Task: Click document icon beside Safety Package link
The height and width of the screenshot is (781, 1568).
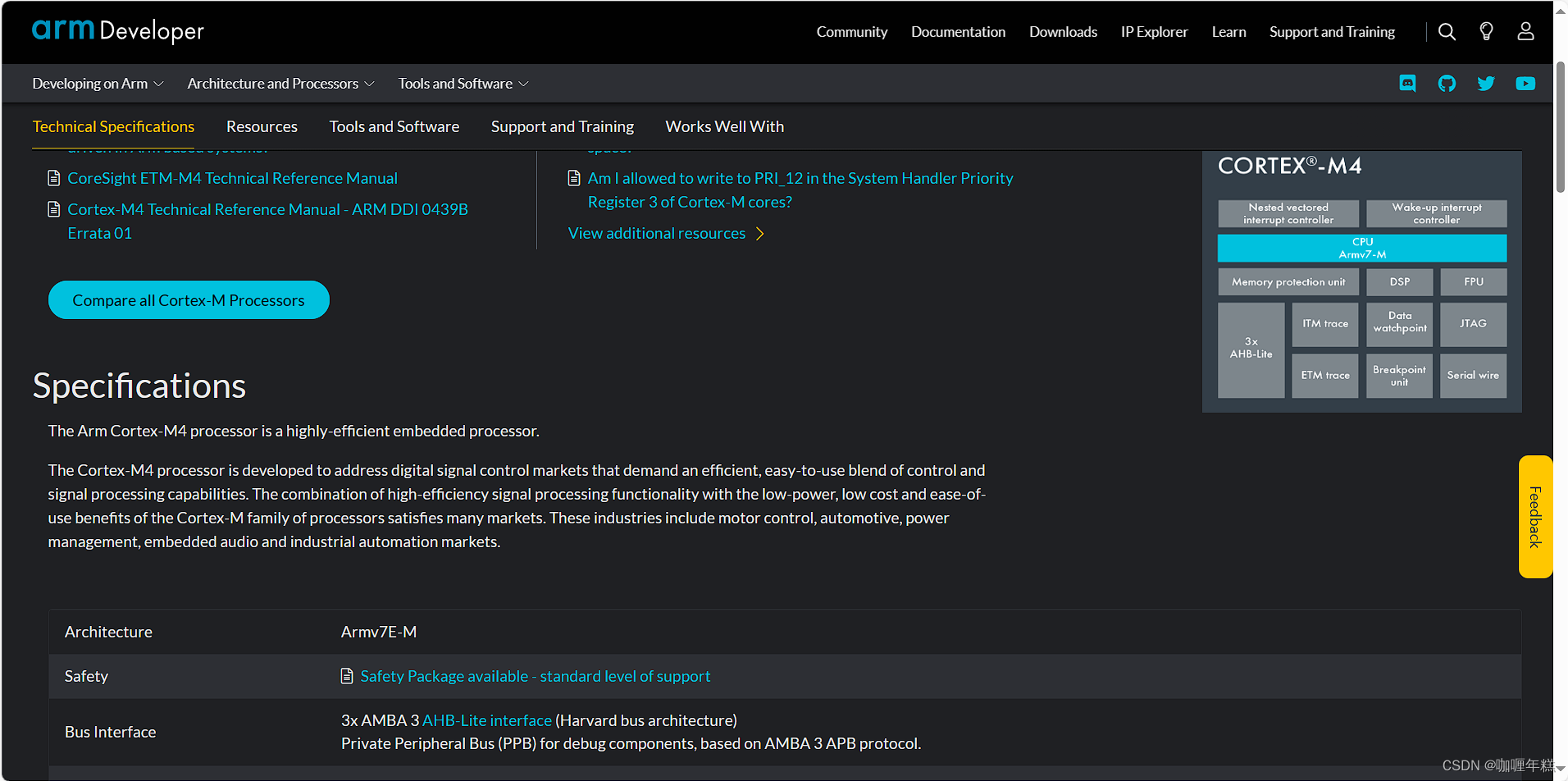Action: coord(347,676)
